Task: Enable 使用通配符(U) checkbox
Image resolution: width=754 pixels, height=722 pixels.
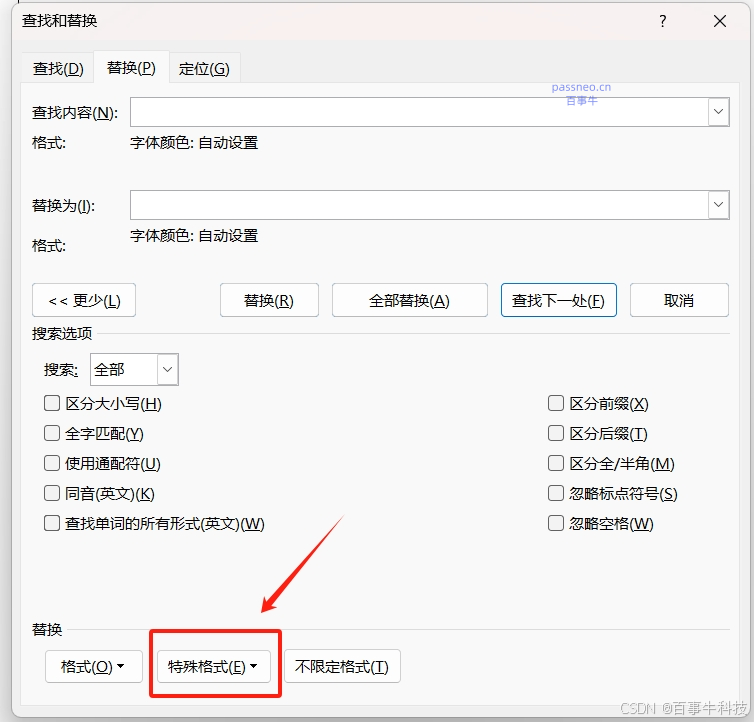Action: point(51,463)
